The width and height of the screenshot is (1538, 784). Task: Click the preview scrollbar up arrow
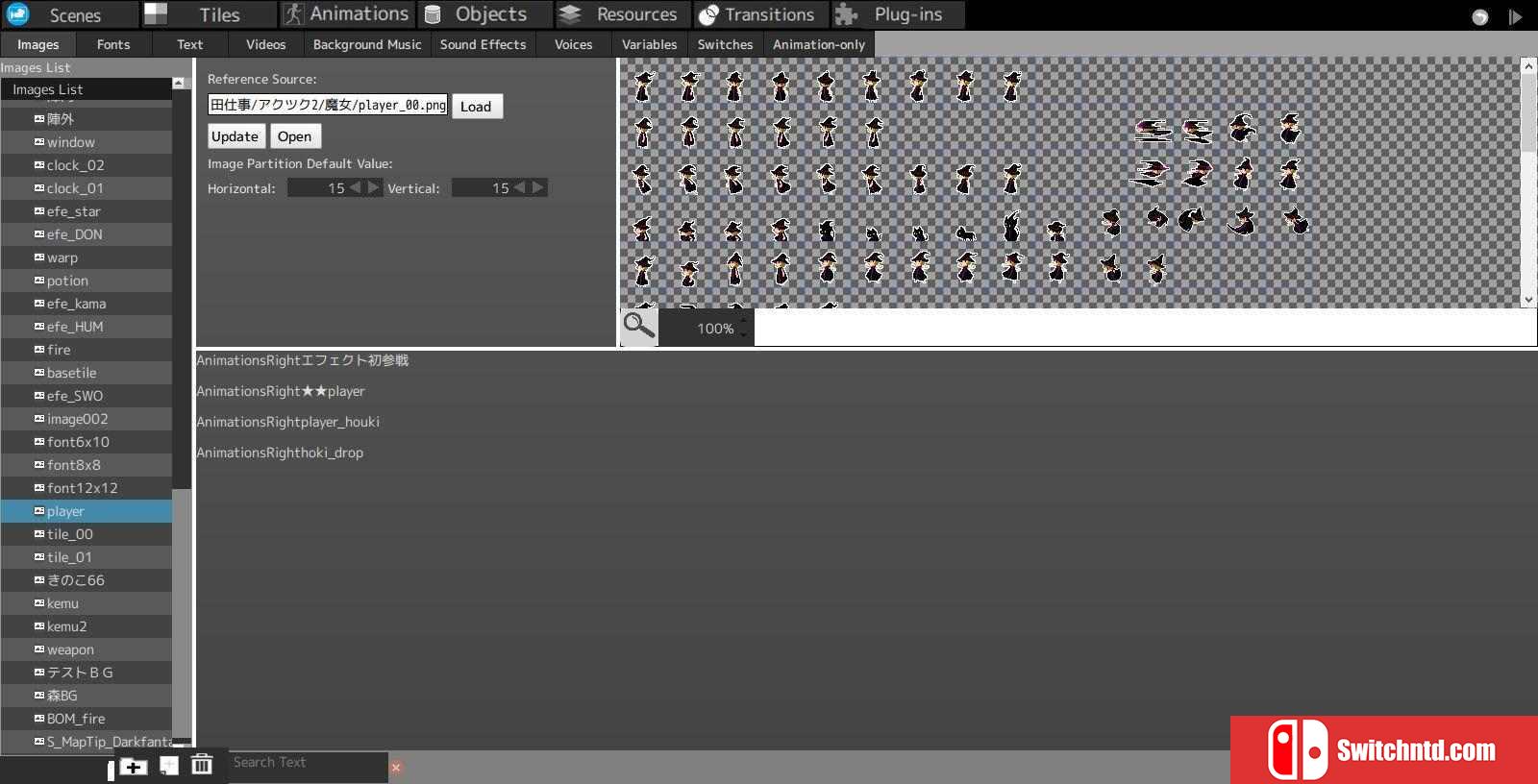1528,66
